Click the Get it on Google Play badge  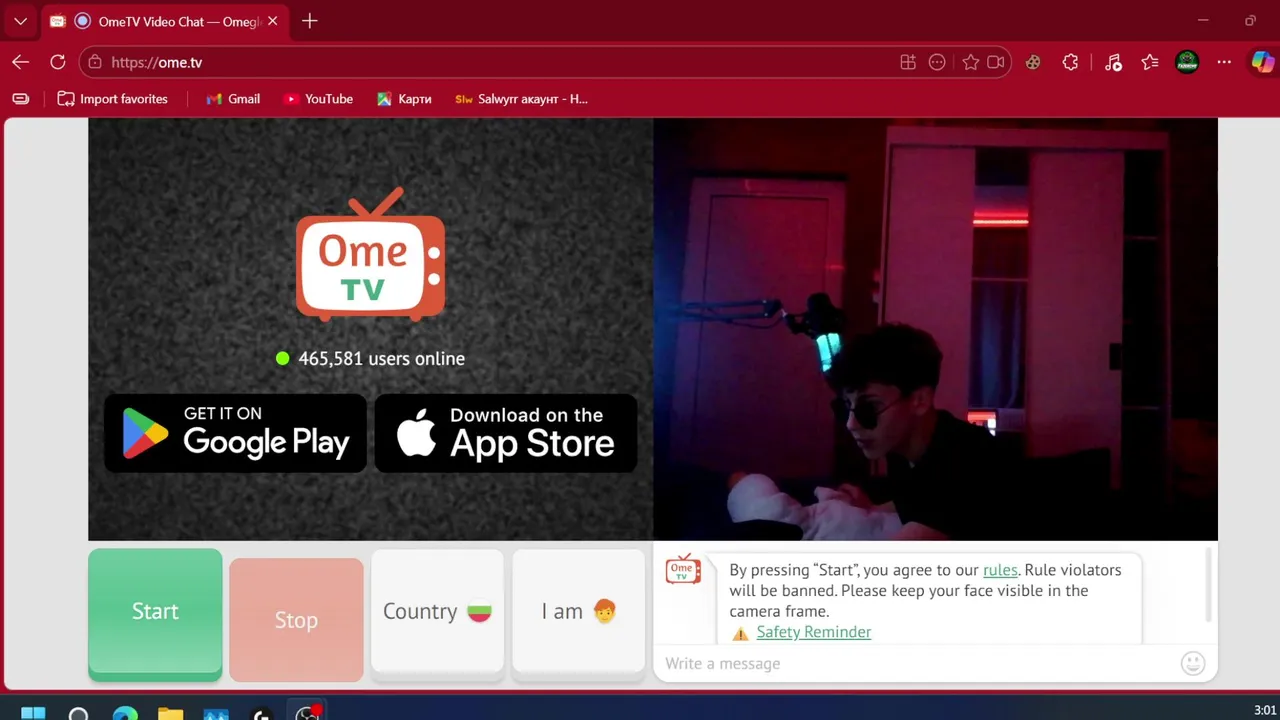coord(235,433)
